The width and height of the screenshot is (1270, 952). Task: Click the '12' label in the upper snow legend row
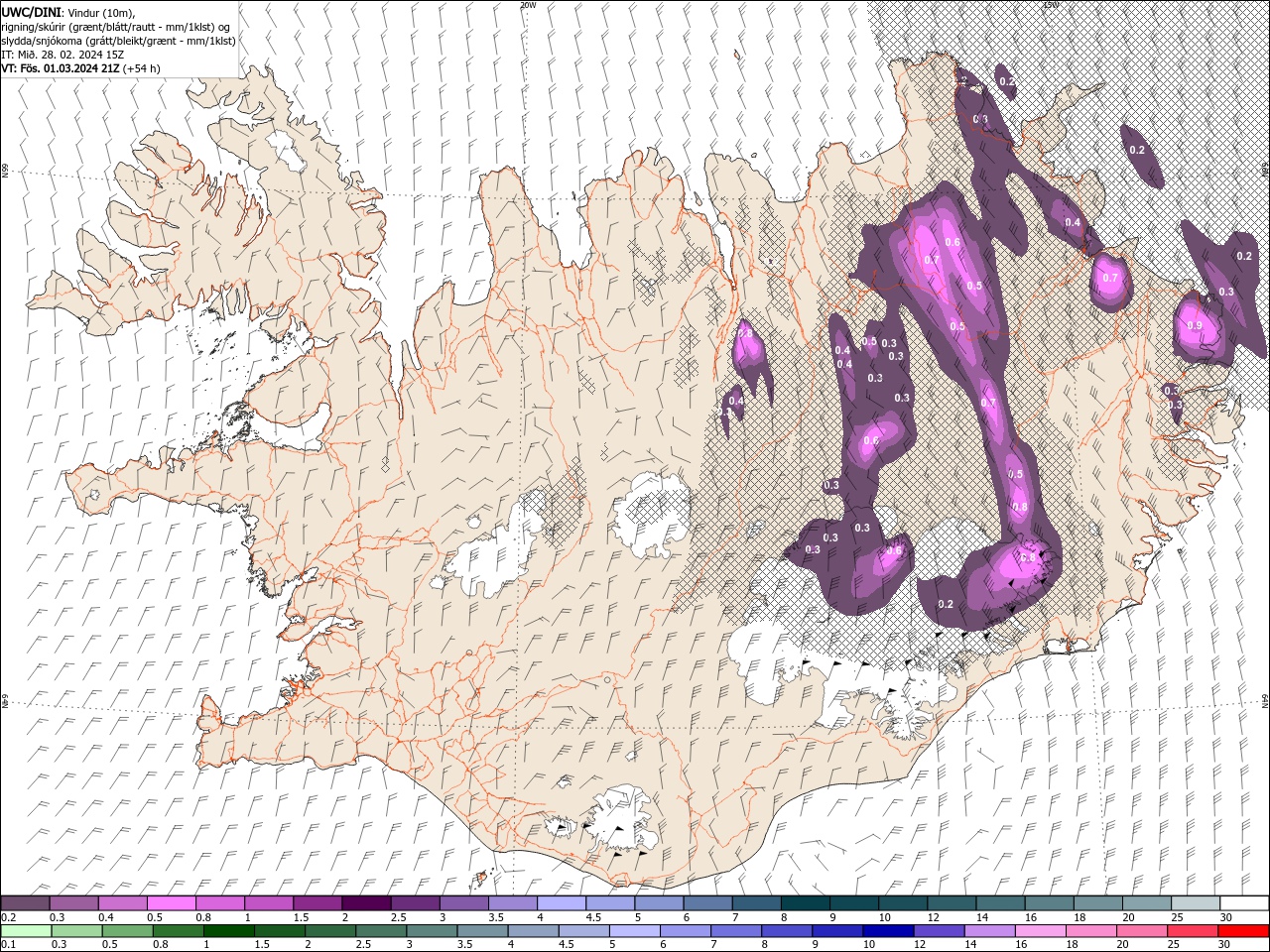point(933,917)
